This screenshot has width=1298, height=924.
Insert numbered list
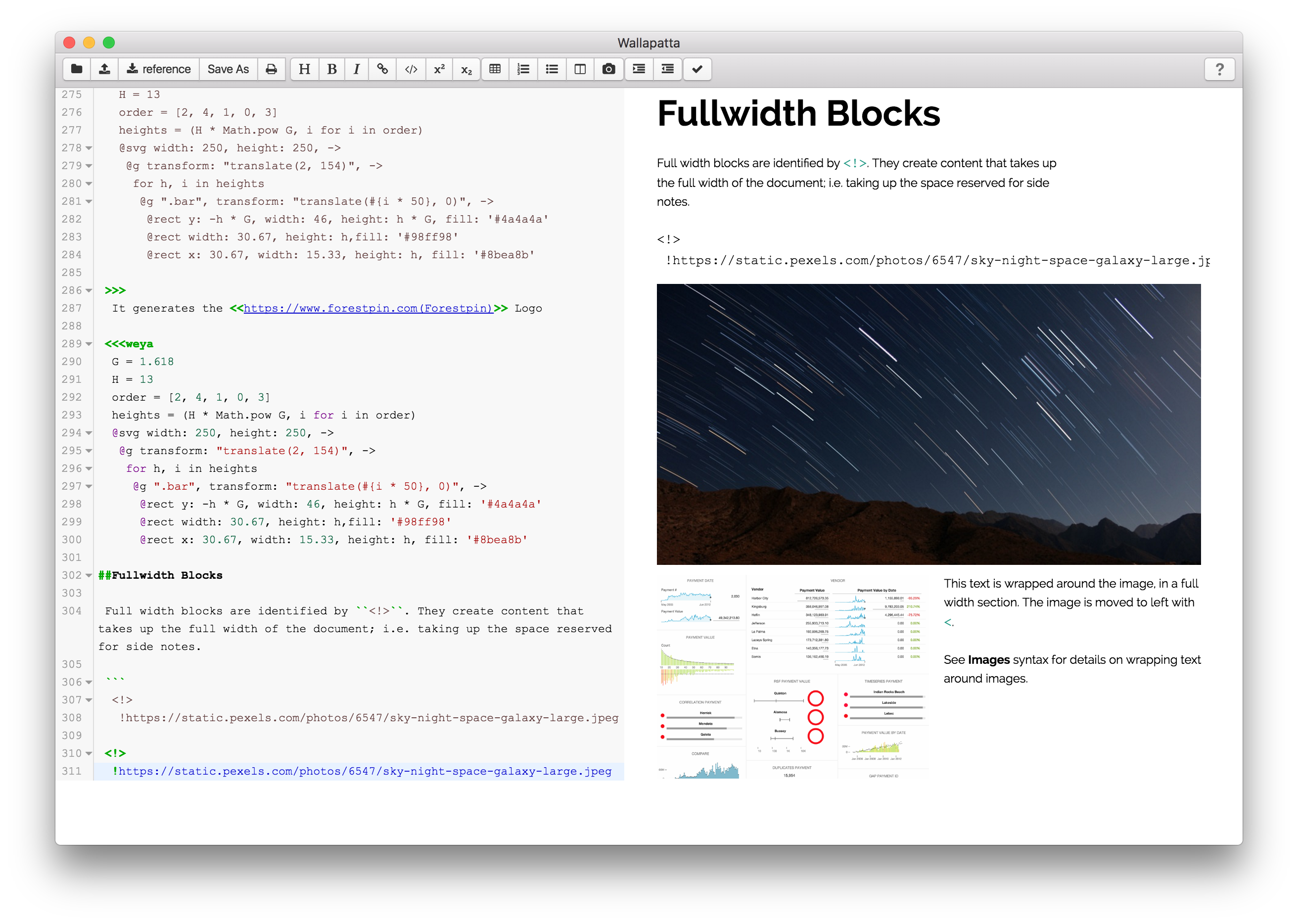click(x=523, y=69)
